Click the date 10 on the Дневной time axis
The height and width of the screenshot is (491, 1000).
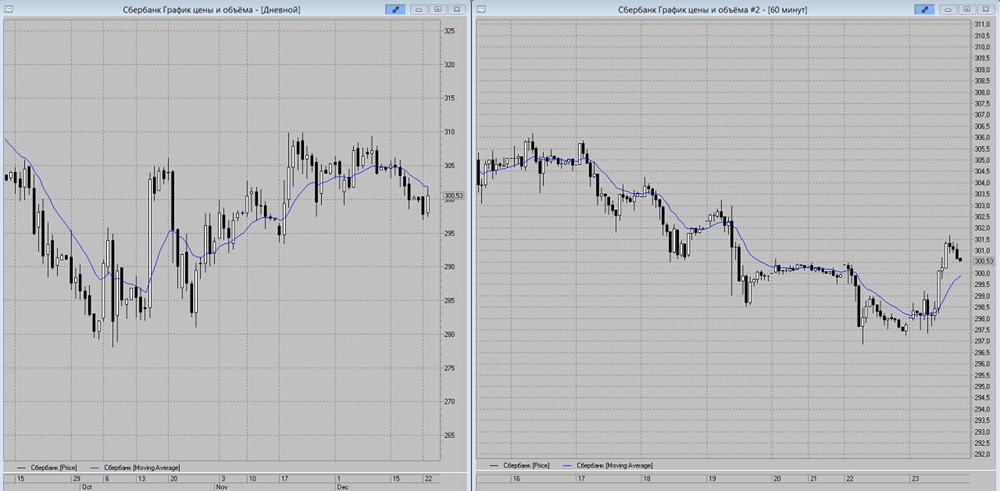[252, 478]
